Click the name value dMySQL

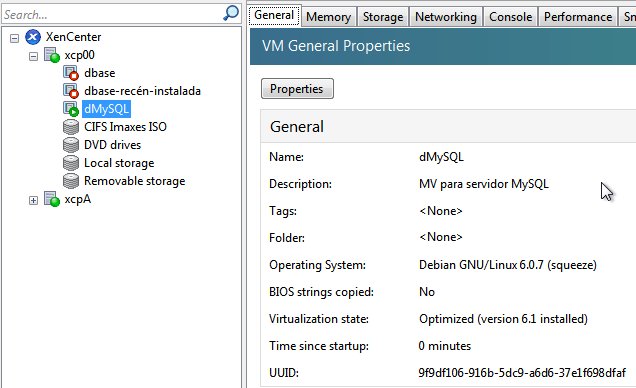[x=441, y=157]
